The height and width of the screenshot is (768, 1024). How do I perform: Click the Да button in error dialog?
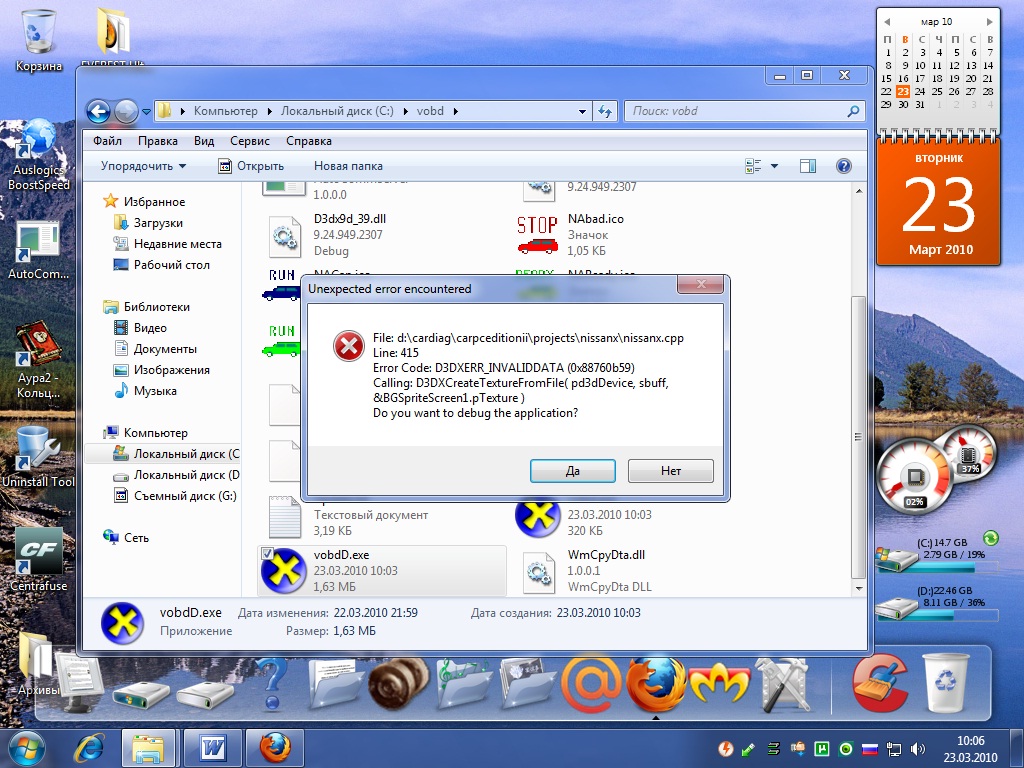[572, 471]
